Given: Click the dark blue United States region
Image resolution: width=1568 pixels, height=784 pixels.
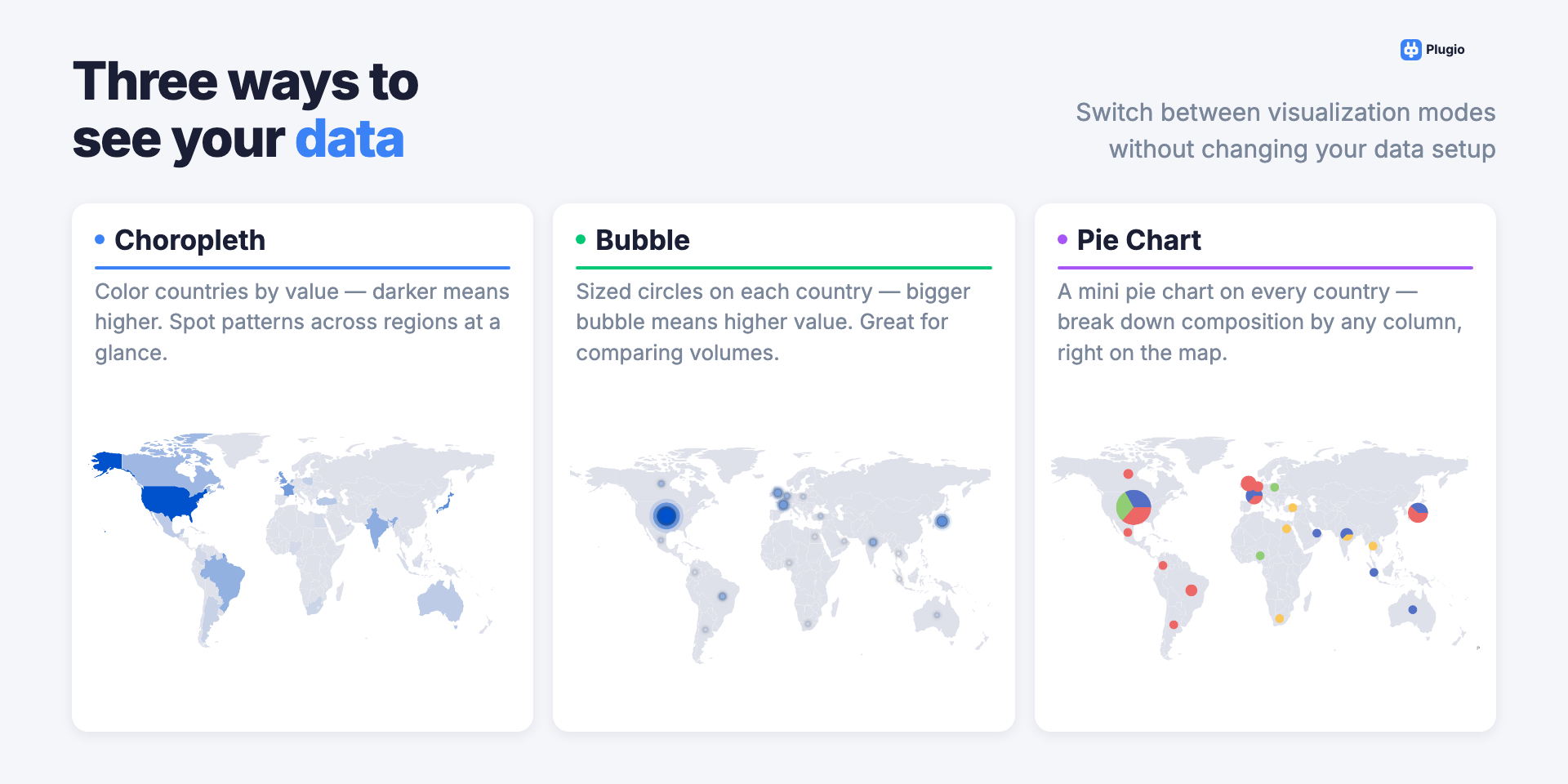Looking at the screenshot, I should click(171, 500).
